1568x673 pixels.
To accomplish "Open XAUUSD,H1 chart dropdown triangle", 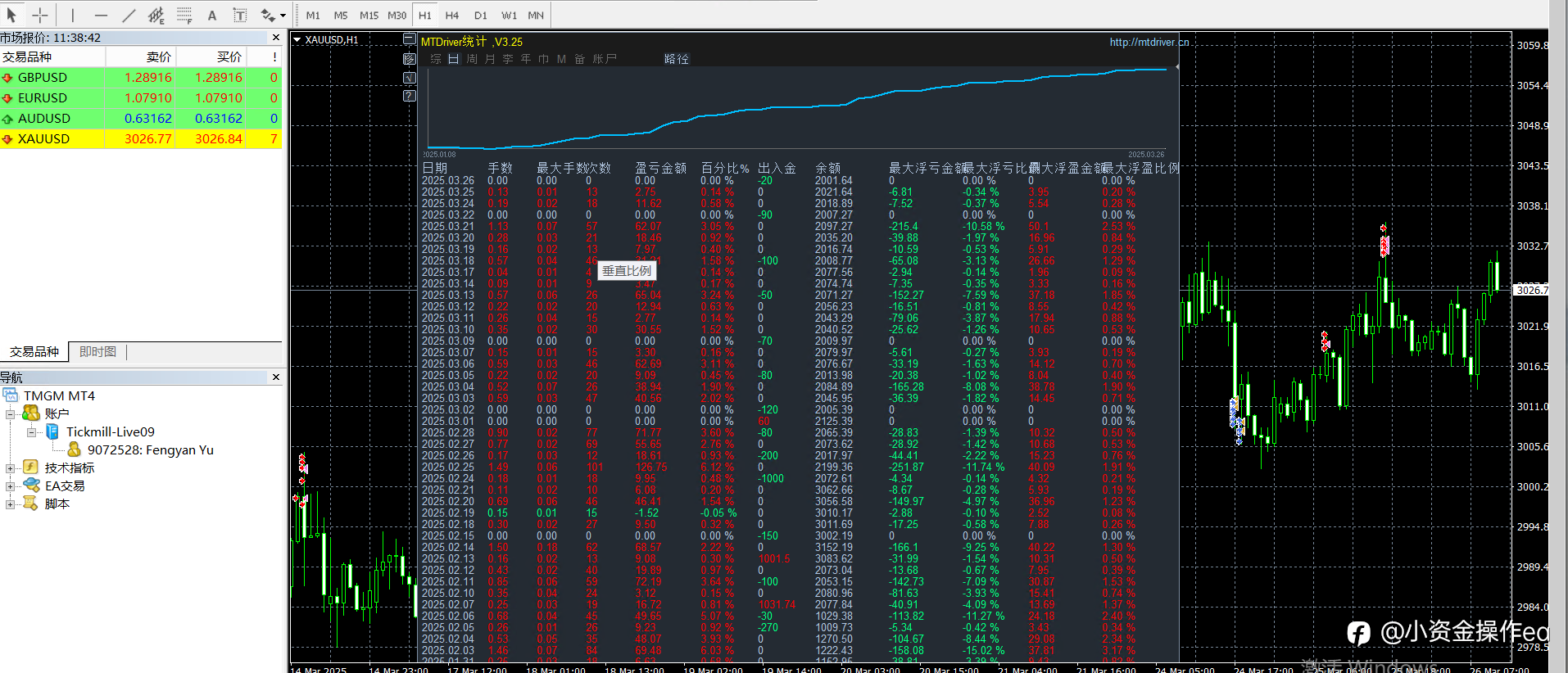I will click(297, 39).
